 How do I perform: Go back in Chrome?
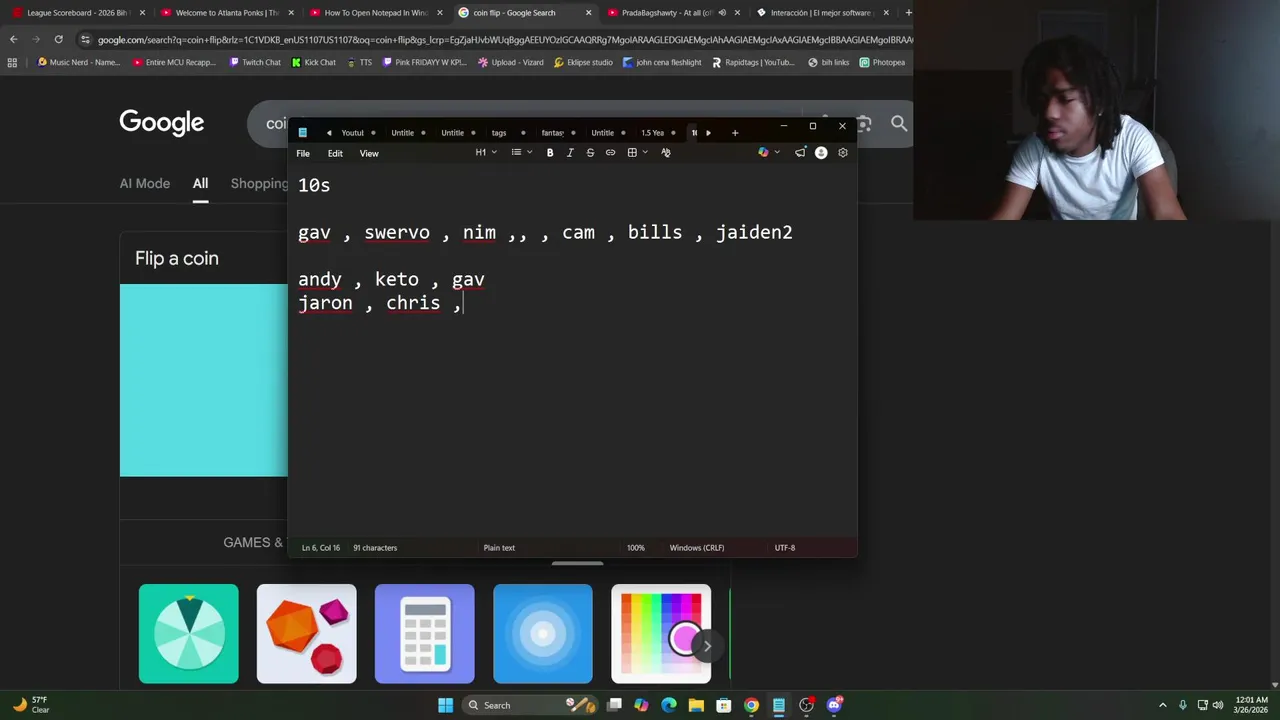coord(13,39)
